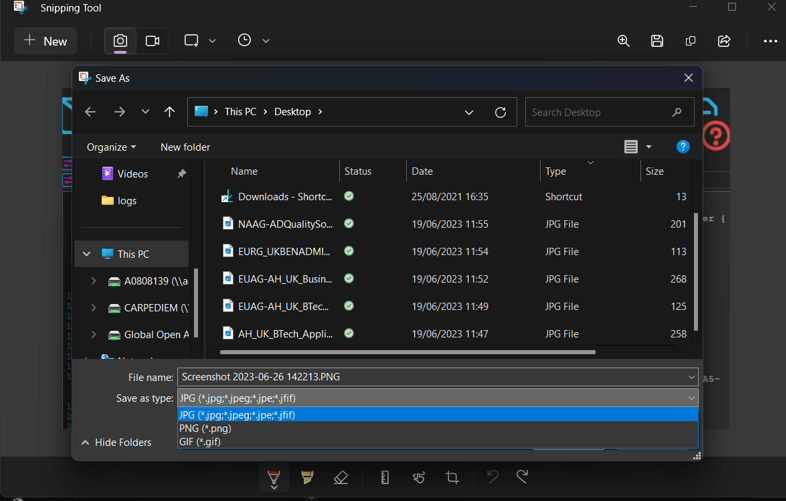Open the Organize dropdown menu
Image resolution: width=786 pixels, height=501 pixels.
point(111,147)
